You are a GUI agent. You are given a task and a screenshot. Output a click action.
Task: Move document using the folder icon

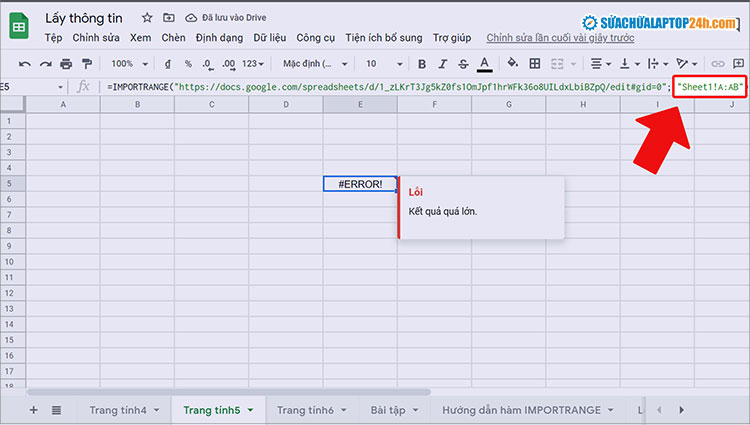168,18
